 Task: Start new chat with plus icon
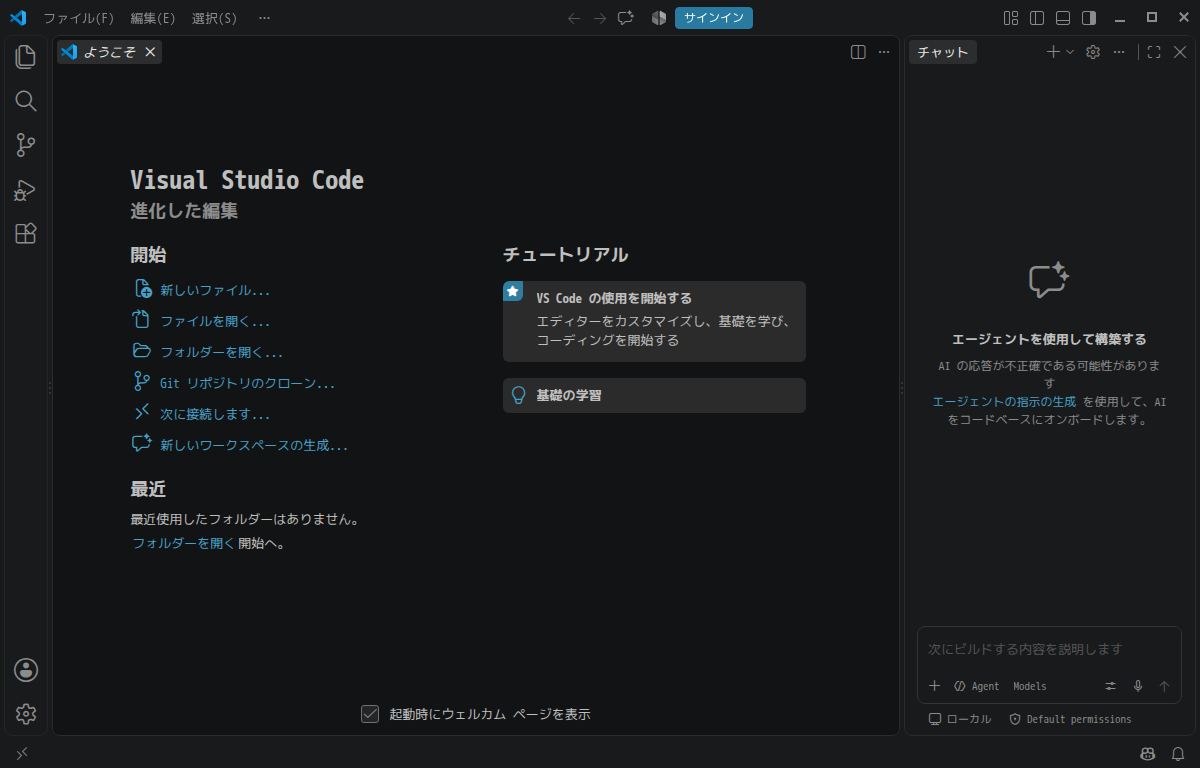(1053, 52)
